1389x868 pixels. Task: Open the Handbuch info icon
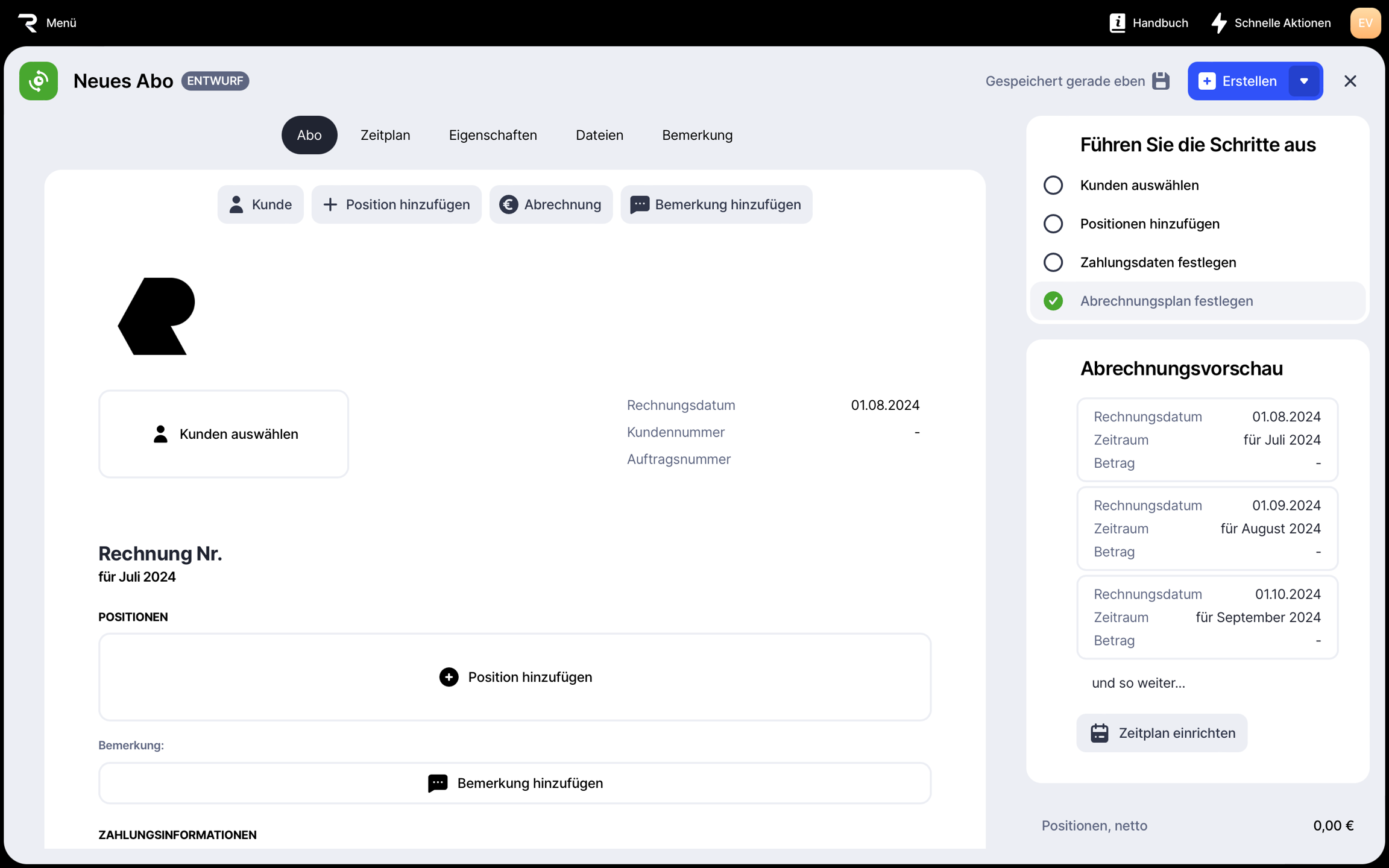pos(1117,23)
